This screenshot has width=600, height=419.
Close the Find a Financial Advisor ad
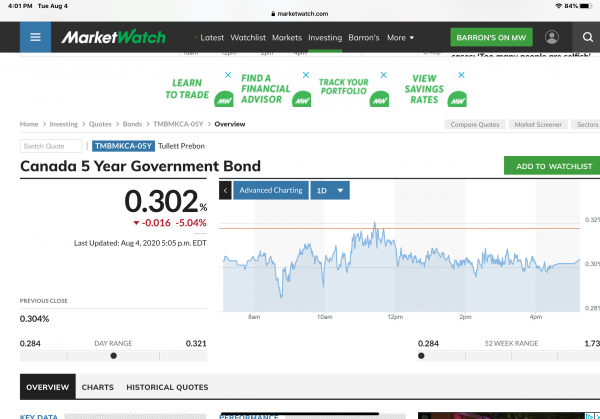[305, 75]
